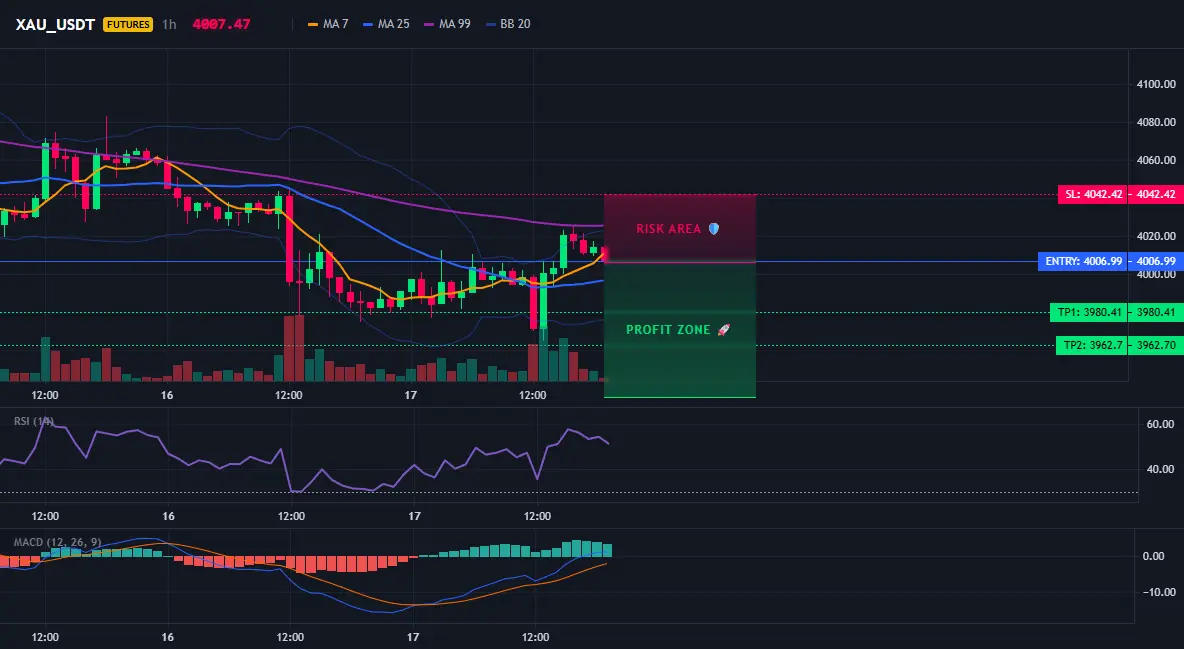
Task: Click date label 16 under the MACD panel
Action: [168, 637]
